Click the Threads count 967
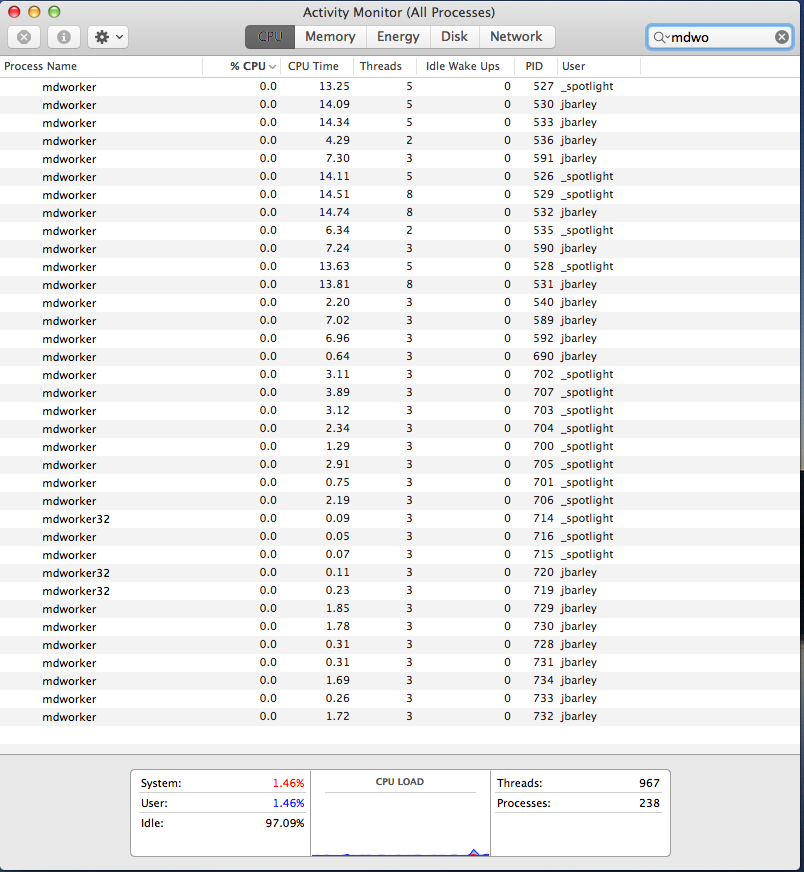The height and width of the screenshot is (872, 804). (x=649, y=783)
